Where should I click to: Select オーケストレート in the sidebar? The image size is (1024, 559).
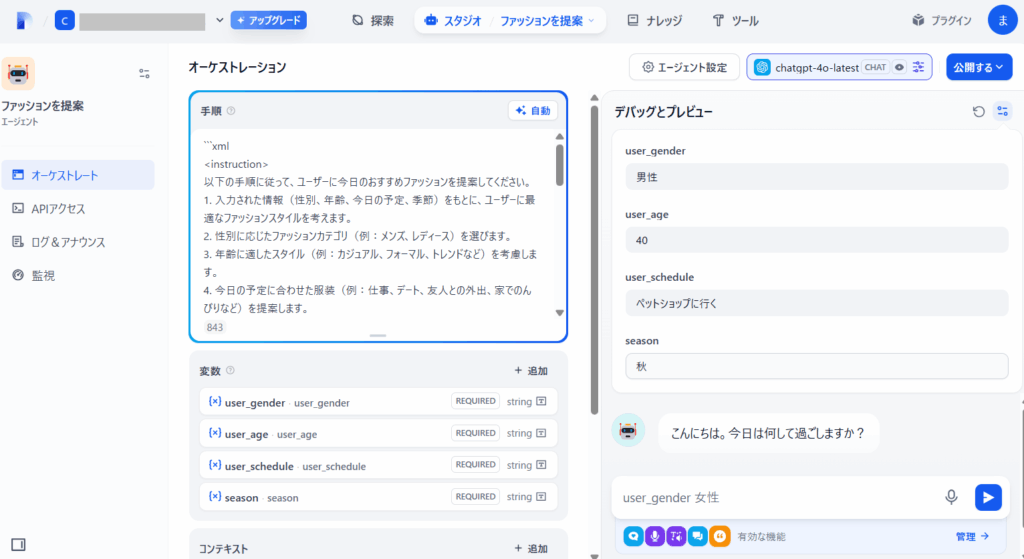point(78,175)
